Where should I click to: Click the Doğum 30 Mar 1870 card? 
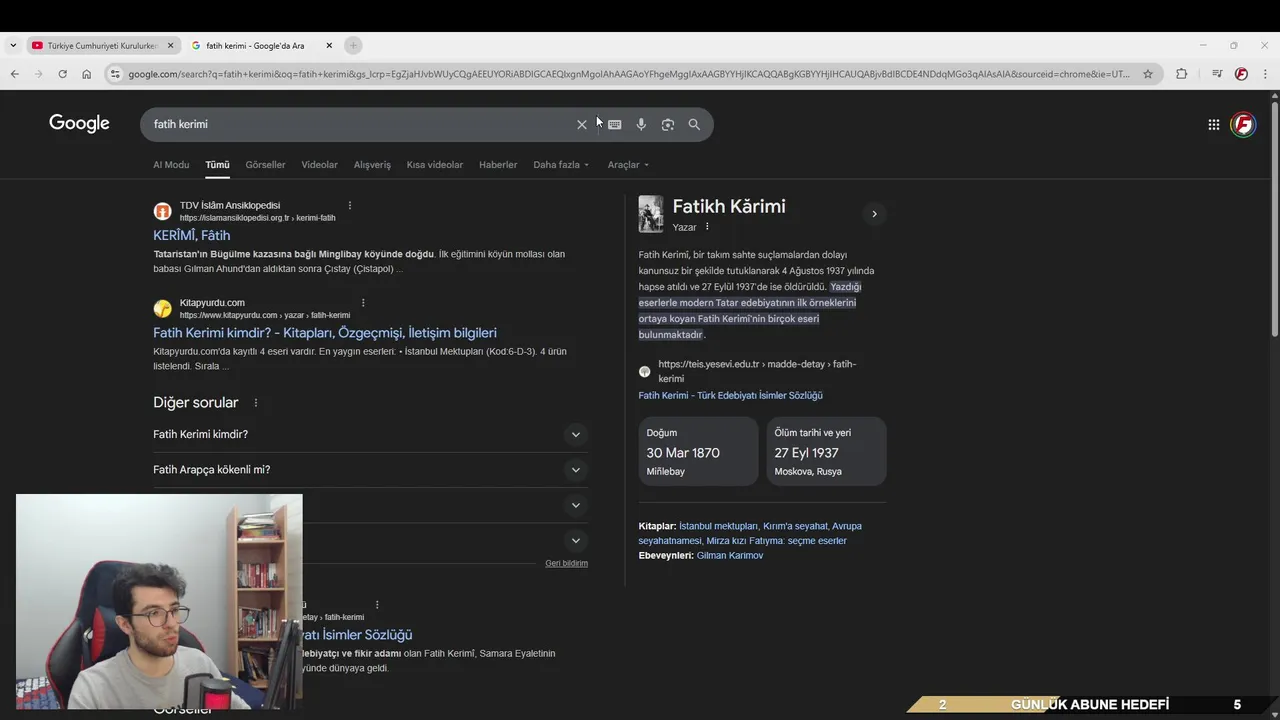click(698, 452)
